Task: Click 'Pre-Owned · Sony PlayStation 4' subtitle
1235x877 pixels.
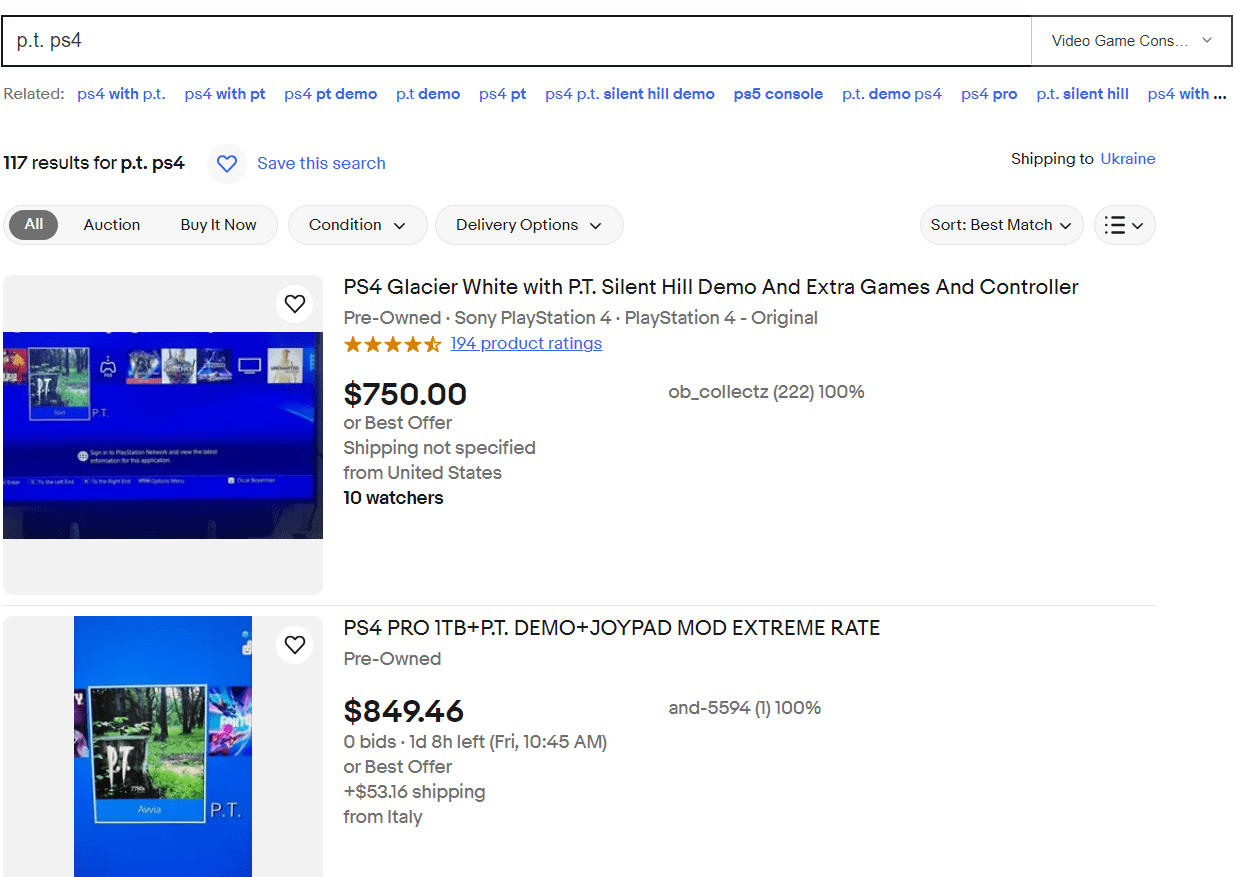Action: pyautogui.click(x=580, y=318)
